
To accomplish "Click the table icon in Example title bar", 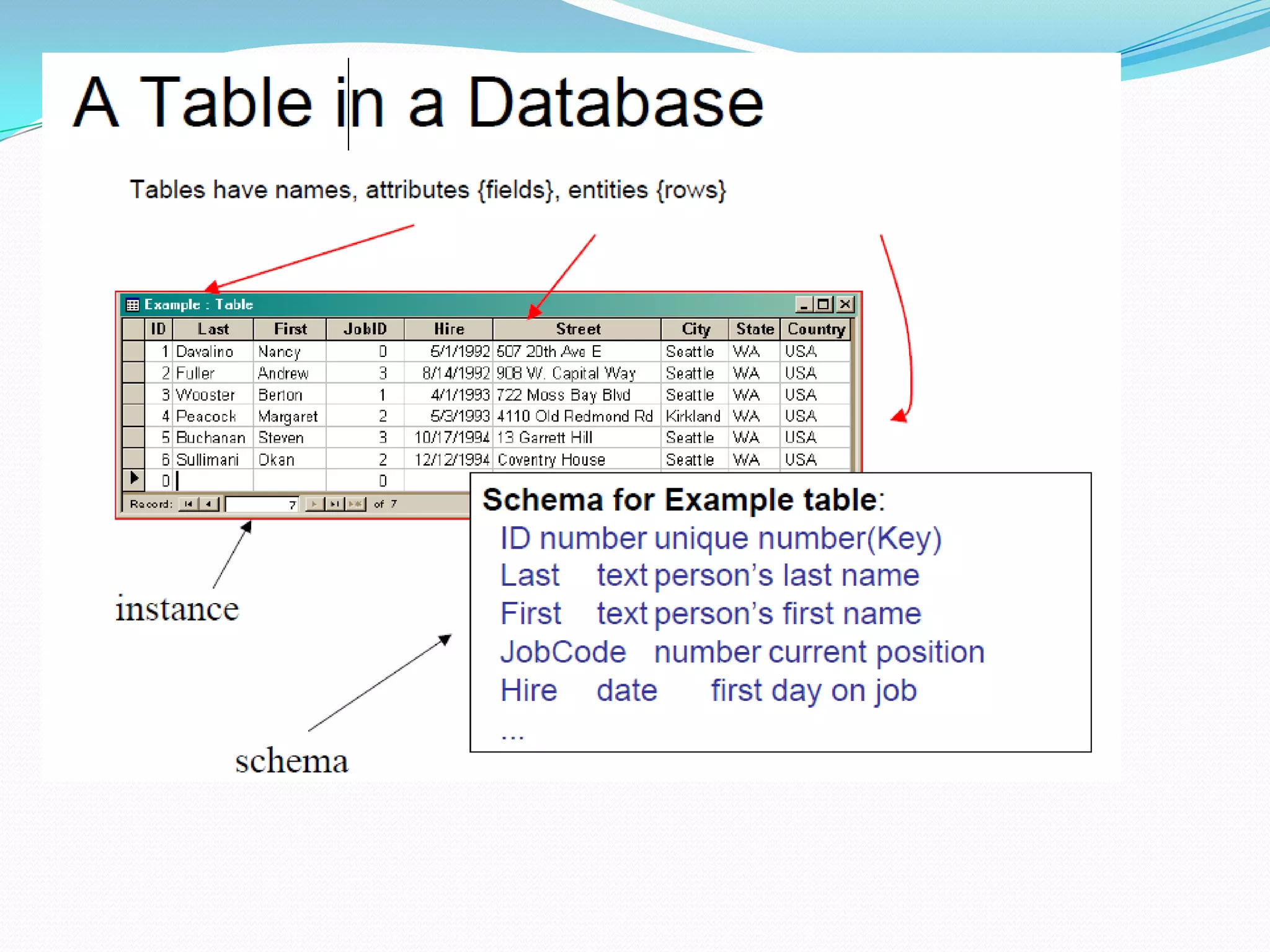I will pos(132,304).
